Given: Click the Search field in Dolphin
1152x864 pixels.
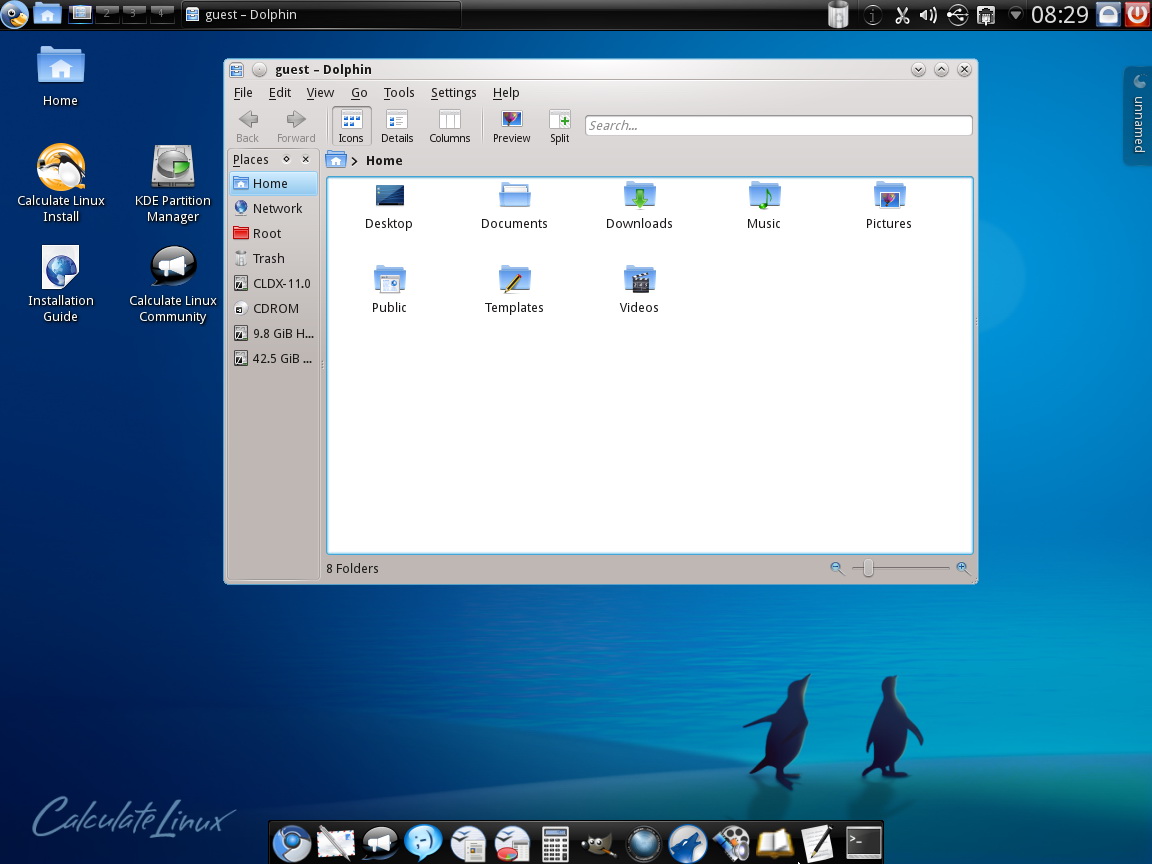Looking at the screenshot, I should pyautogui.click(x=777, y=125).
